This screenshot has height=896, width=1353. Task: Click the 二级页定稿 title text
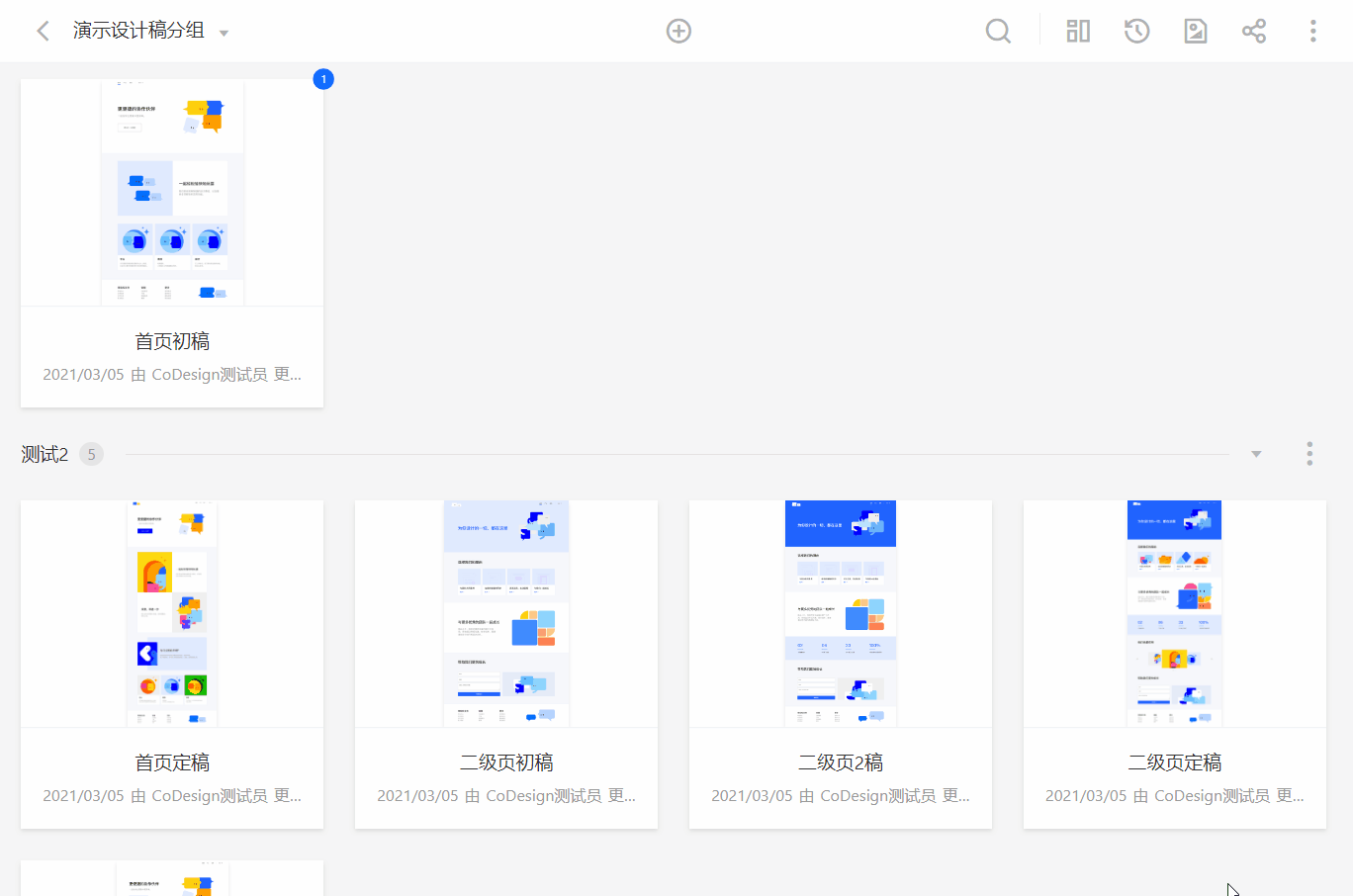click(1175, 762)
